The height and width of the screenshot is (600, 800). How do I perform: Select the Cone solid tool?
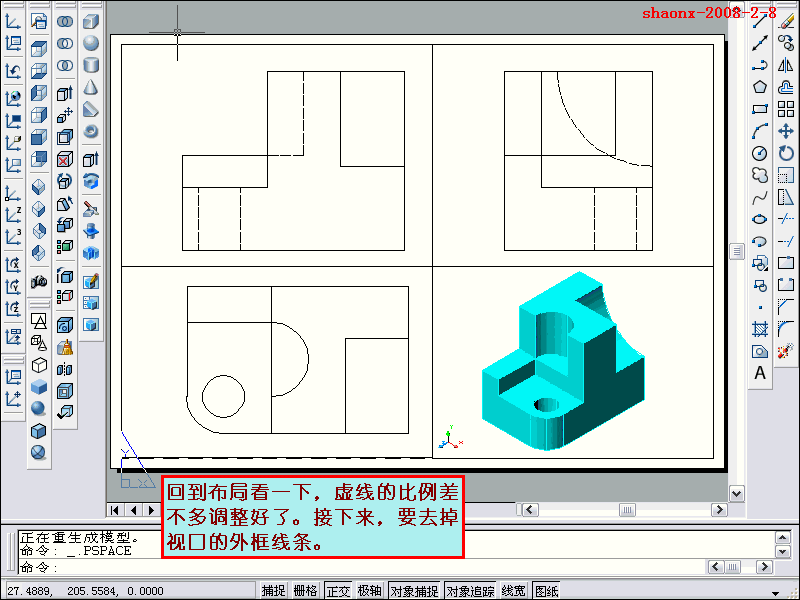point(91,87)
